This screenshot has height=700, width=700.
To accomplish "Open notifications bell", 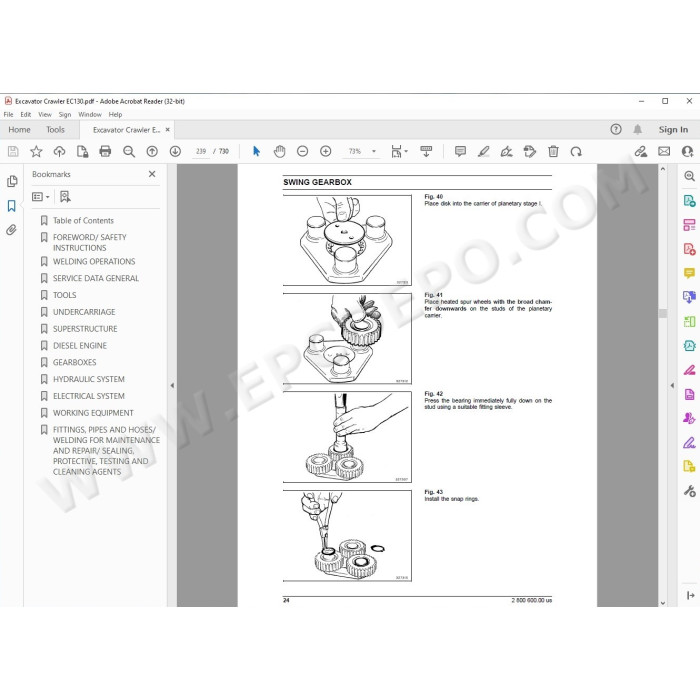I will coord(638,129).
